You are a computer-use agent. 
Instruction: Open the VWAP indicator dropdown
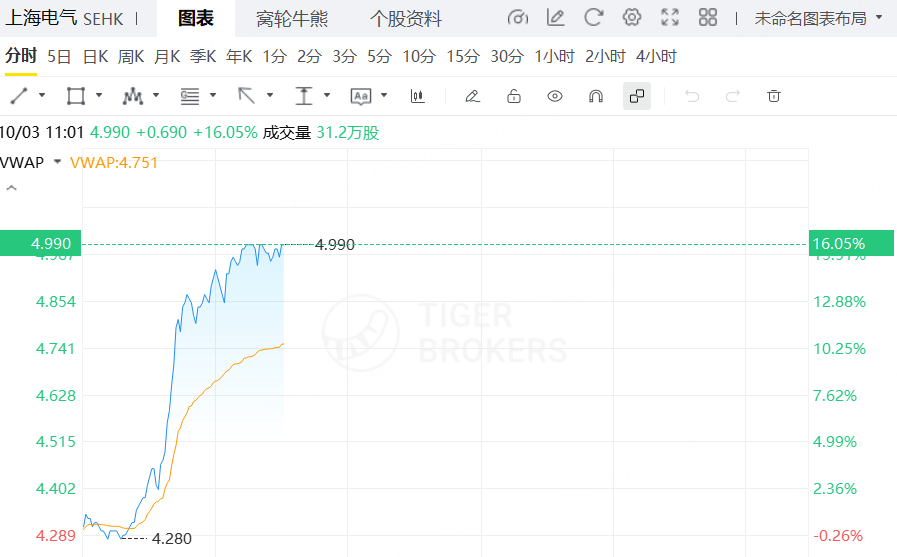coord(57,162)
